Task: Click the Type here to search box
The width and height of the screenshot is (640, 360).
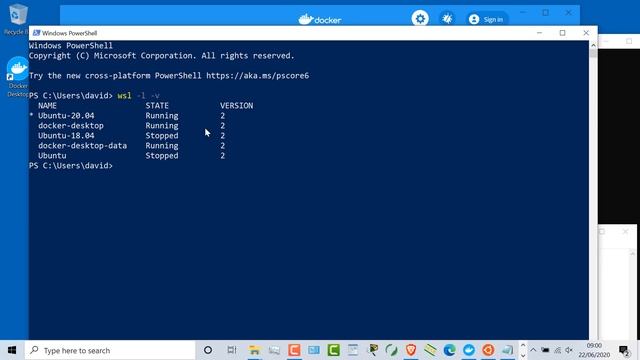Action: (x=110, y=350)
